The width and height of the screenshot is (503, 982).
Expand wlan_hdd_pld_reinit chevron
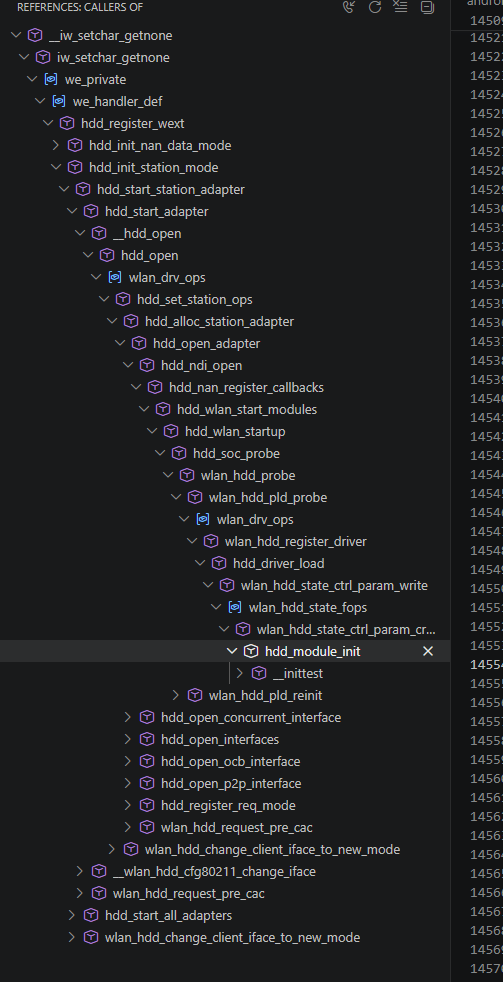pyautogui.click(x=175, y=695)
